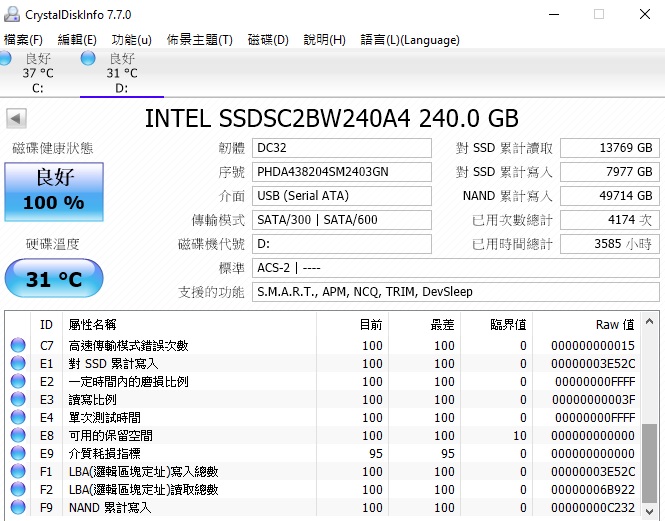Click status orb for attribute E2
The image size is (665, 521).
point(18,381)
